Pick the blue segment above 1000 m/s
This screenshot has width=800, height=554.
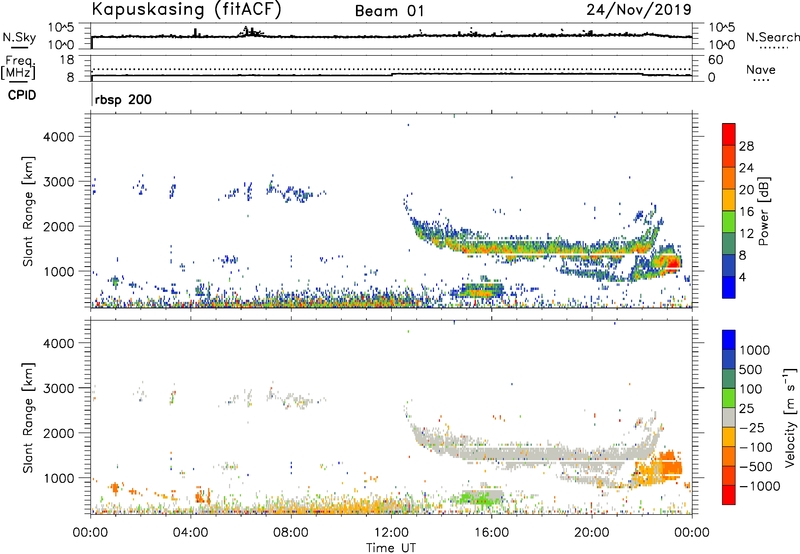tap(729, 340)
